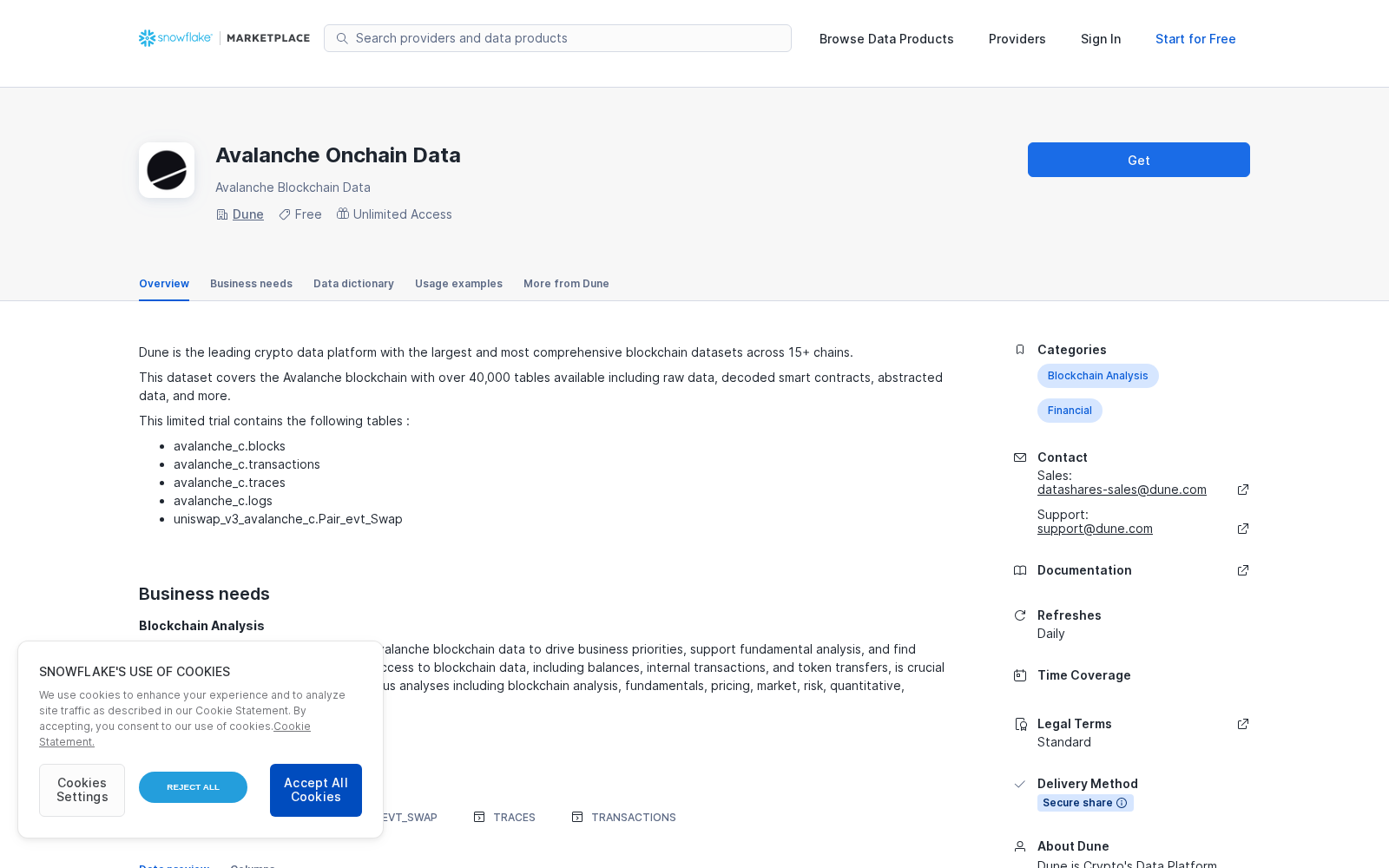Click avalanche_c.logs list item text
1389x868 pixels.
223,501
